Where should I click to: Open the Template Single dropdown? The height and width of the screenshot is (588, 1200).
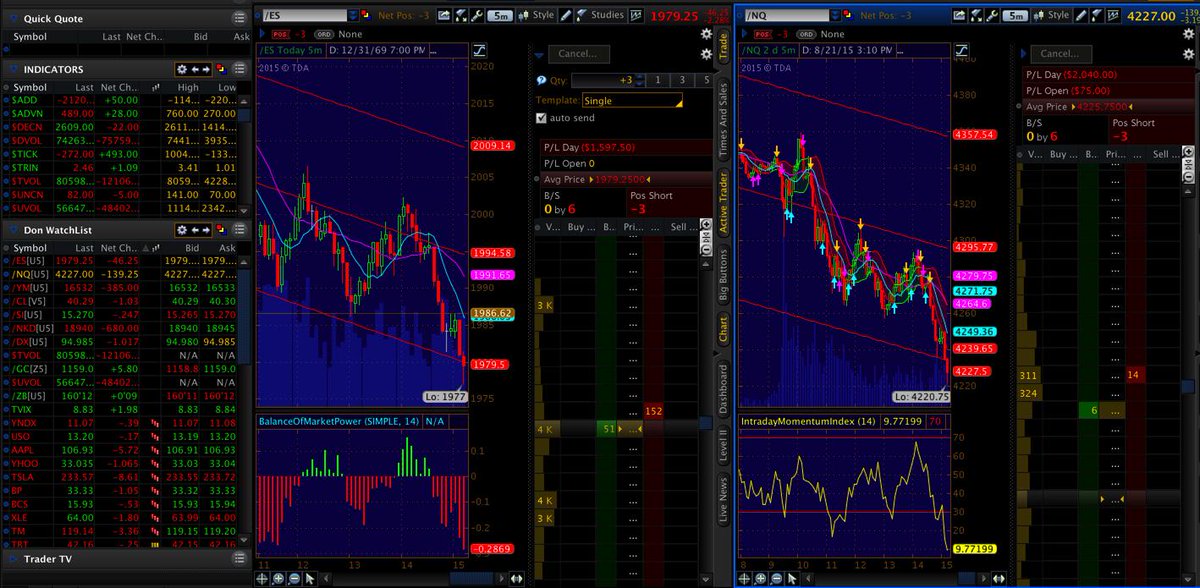(632, 100)
